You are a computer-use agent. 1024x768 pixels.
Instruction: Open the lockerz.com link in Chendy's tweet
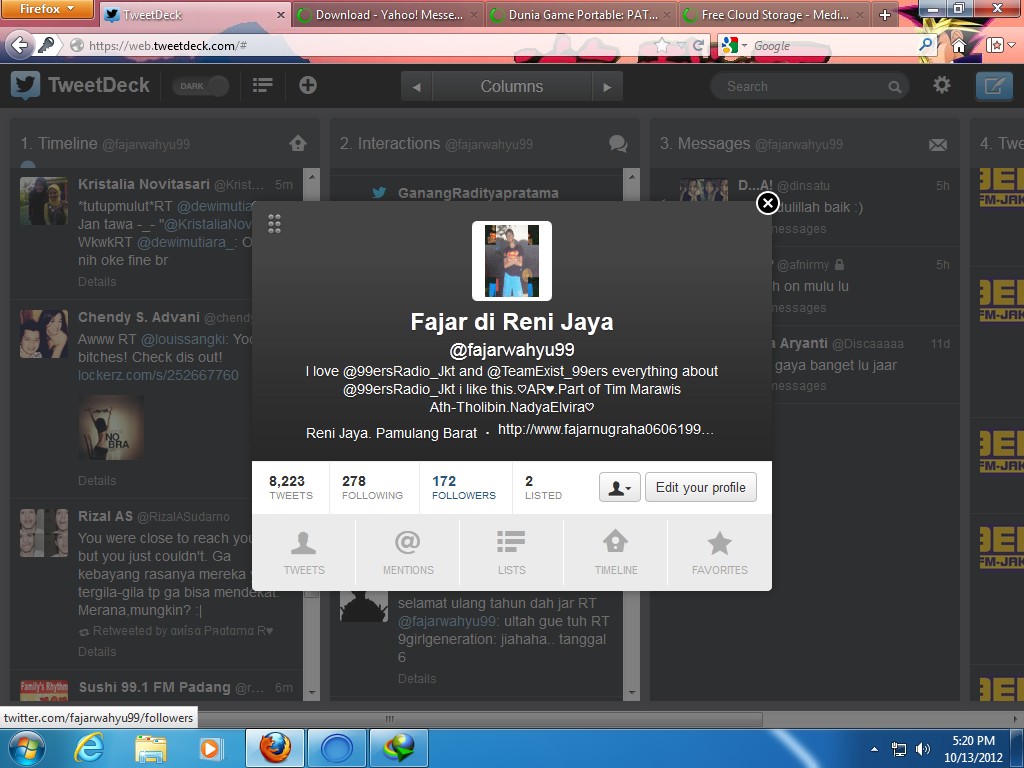point(158,375)
